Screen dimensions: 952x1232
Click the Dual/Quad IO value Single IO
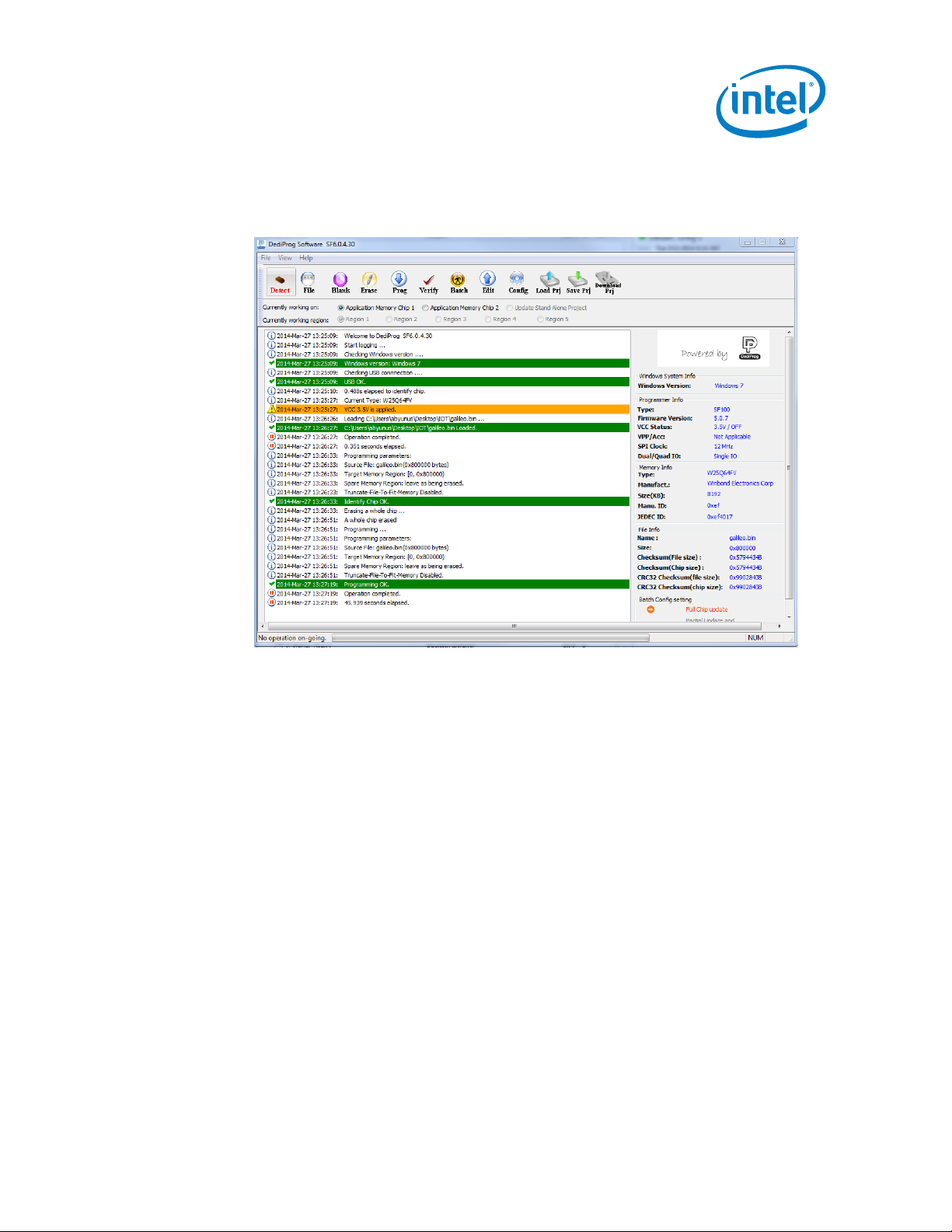click(725, 456)
